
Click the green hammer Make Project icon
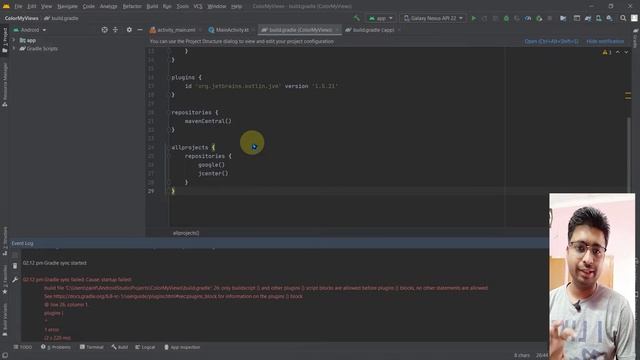(357, 18)
